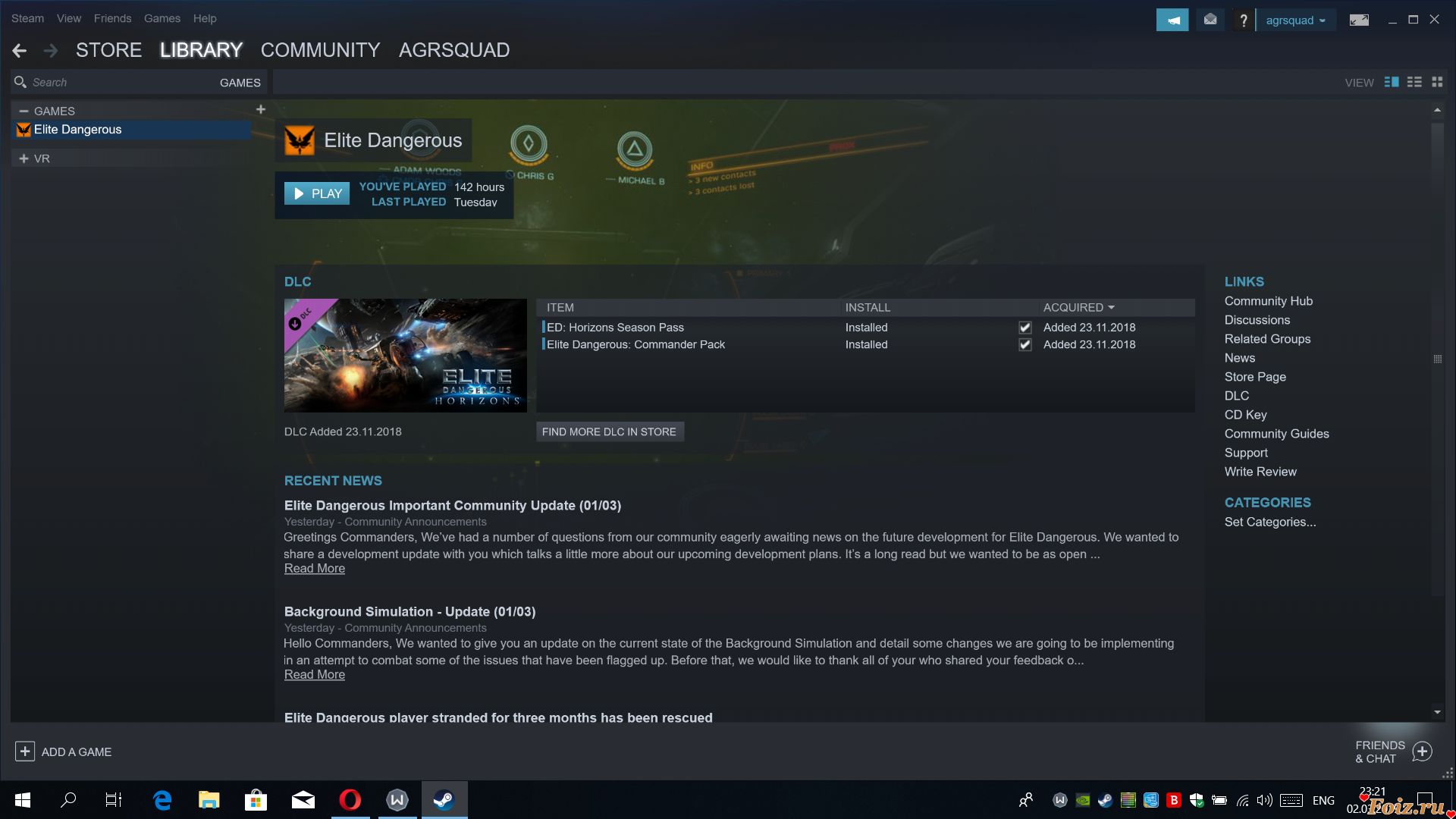Viewport: 1456px width, 819px height.
Task: Expand the VR category in sidebar
Action: click(x=24, y=158)
